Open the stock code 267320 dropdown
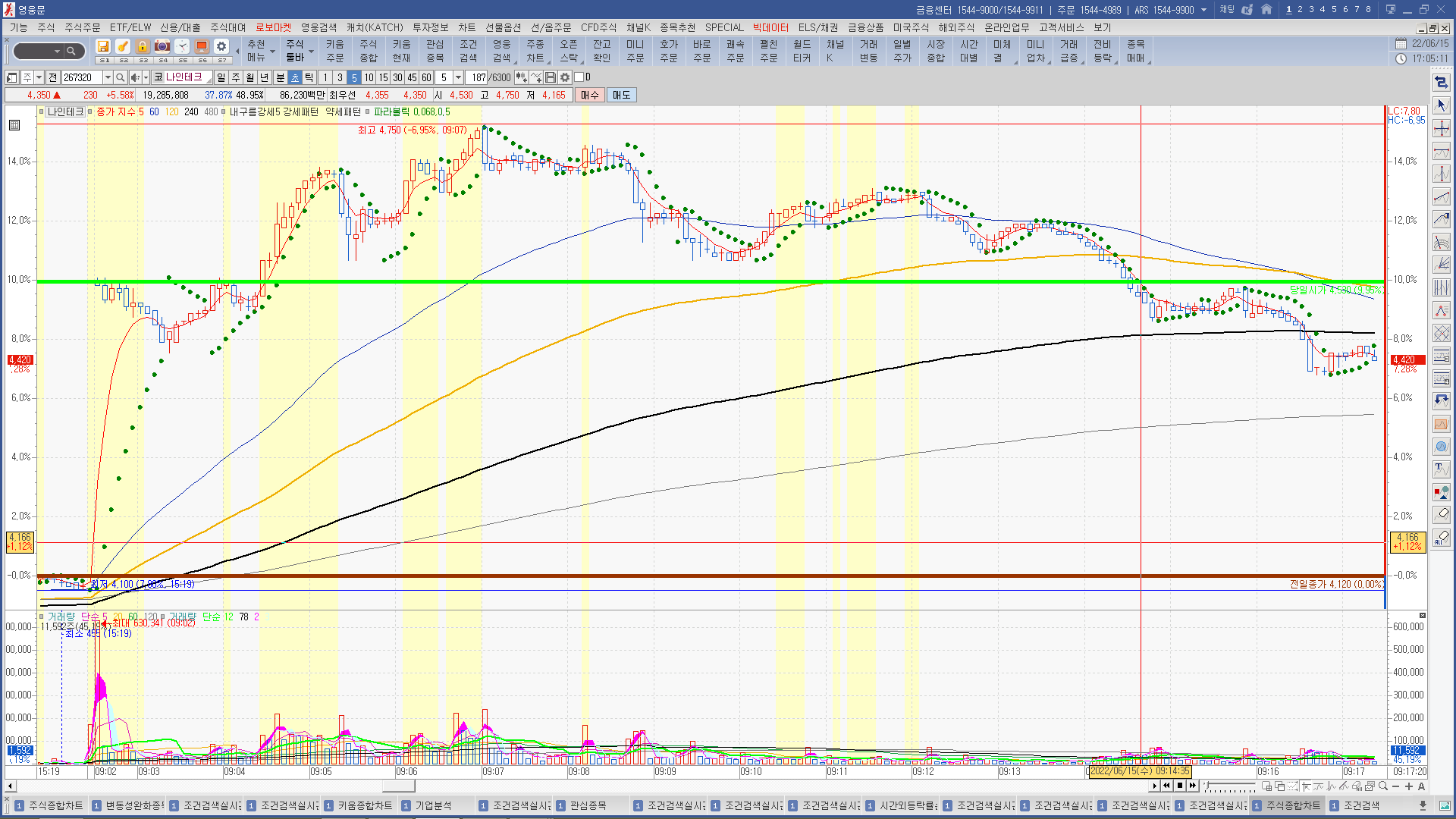Image resolution: width=1456 pixels, height=819 pixels. (107, 77)
